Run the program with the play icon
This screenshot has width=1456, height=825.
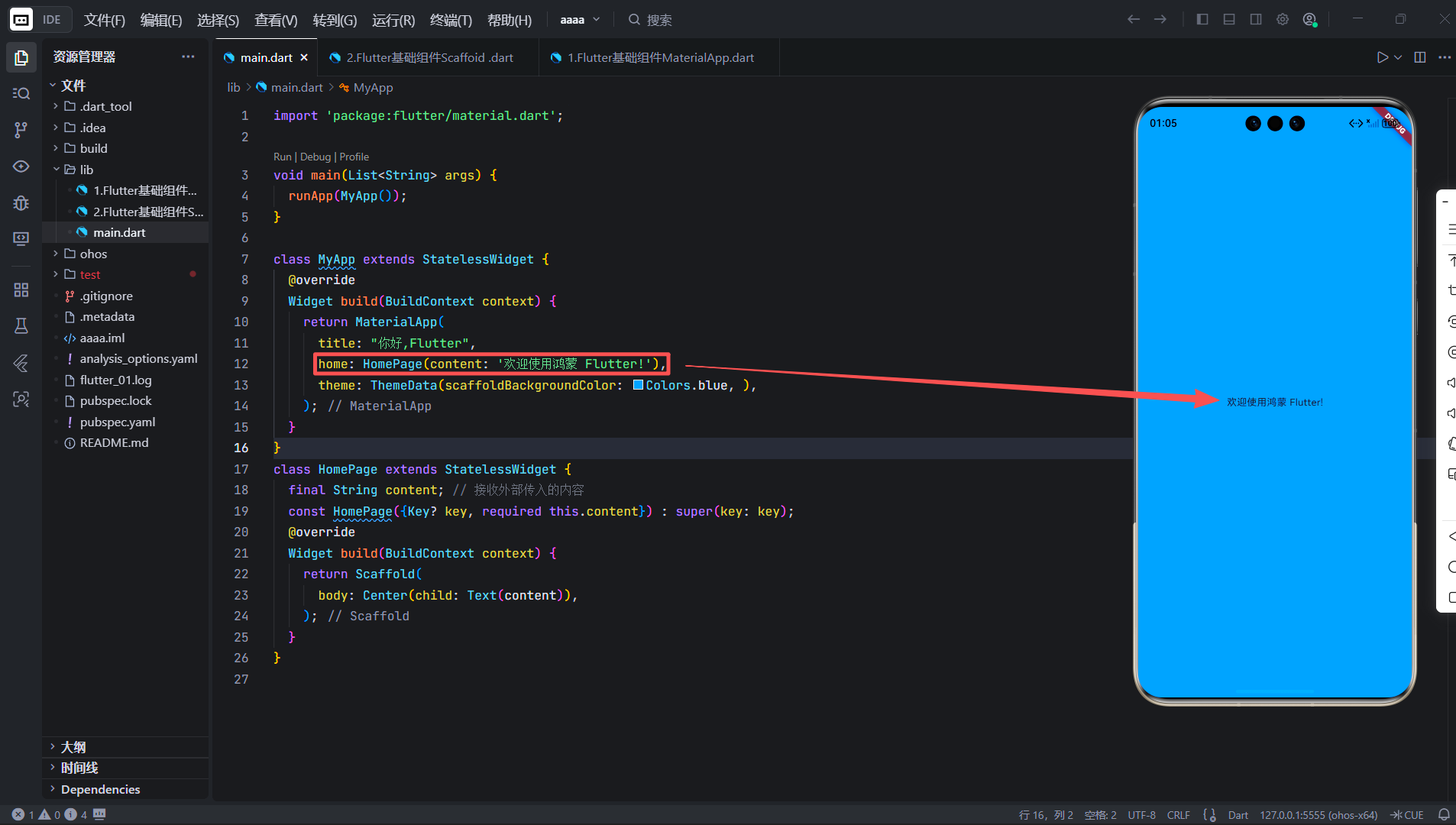coord(1382,57)
